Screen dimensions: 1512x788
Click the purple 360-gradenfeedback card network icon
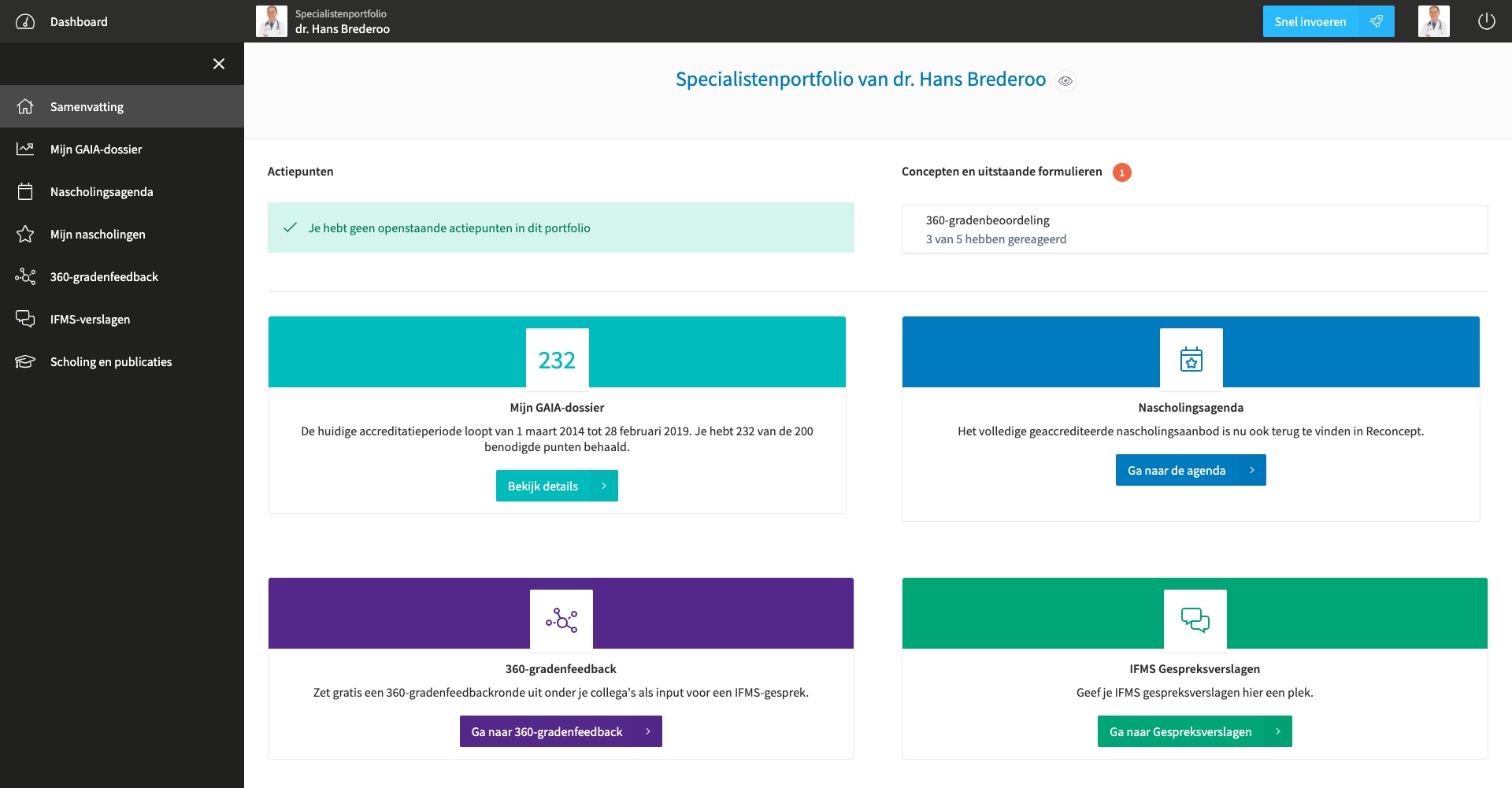click(x=561, y=620)
